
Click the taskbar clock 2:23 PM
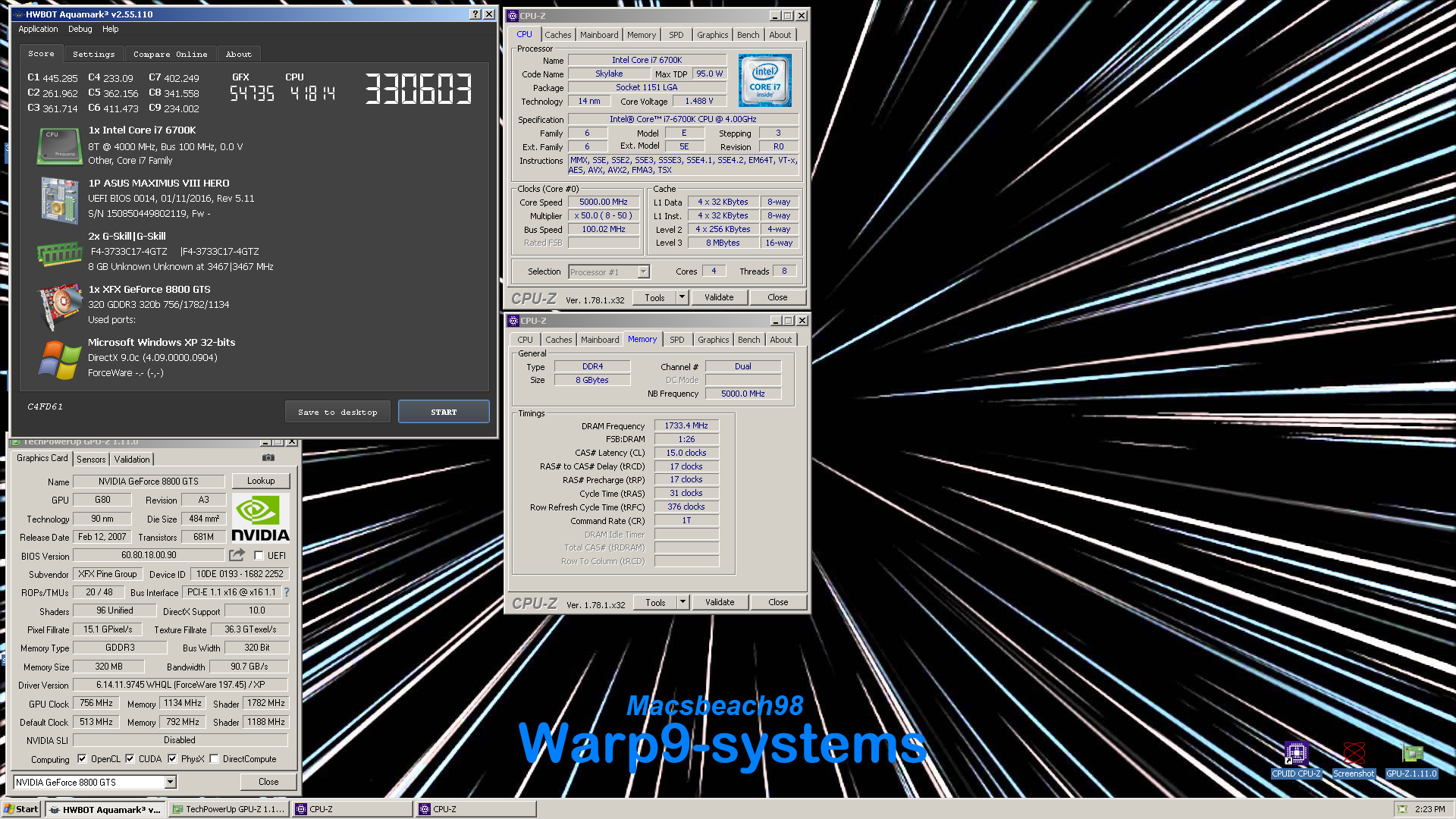click(x=1429, y=809)
